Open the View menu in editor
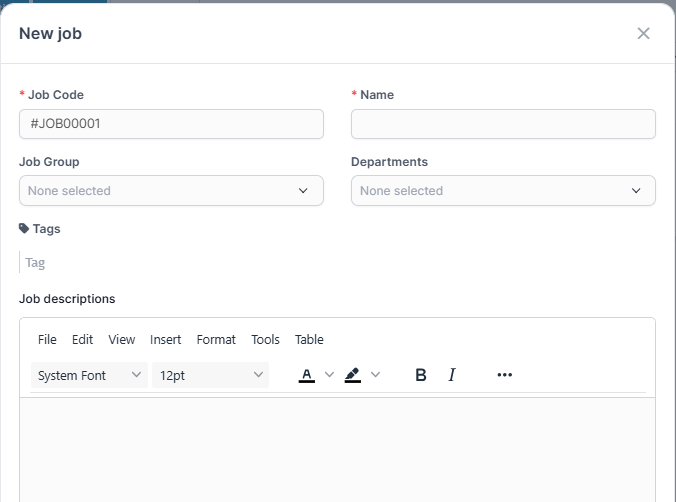Screen dimensions: 676x502 click(x=121, y=340)
